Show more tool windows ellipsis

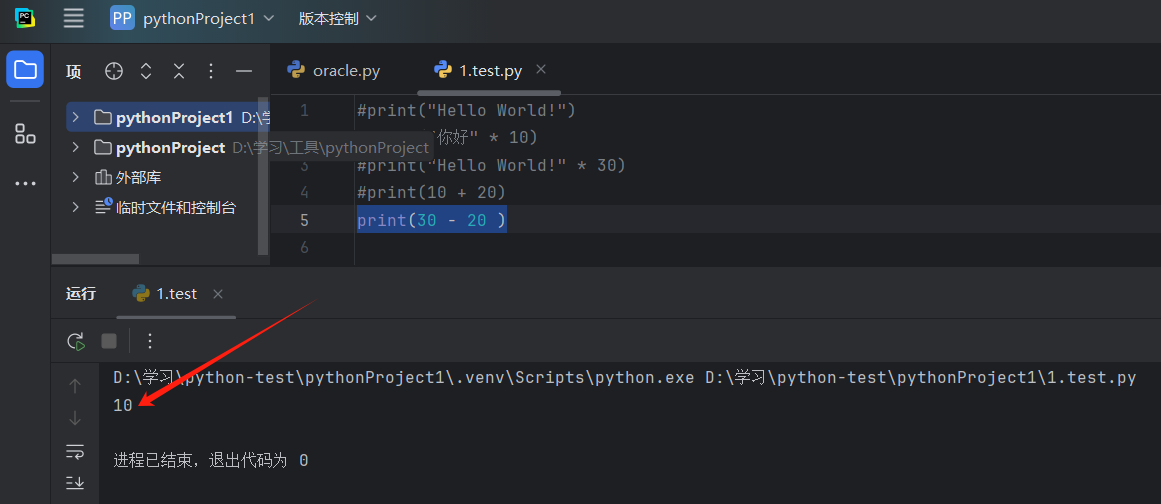point(25,184)
